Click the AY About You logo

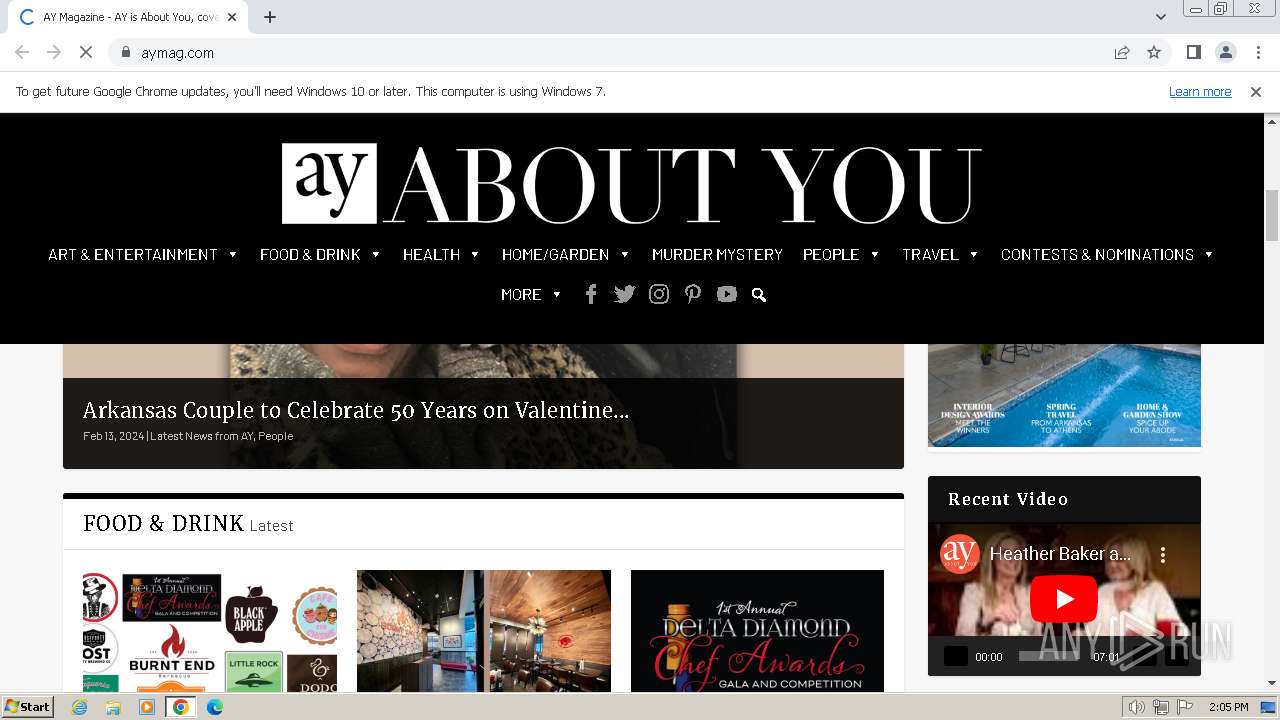[x=631, y=184]
